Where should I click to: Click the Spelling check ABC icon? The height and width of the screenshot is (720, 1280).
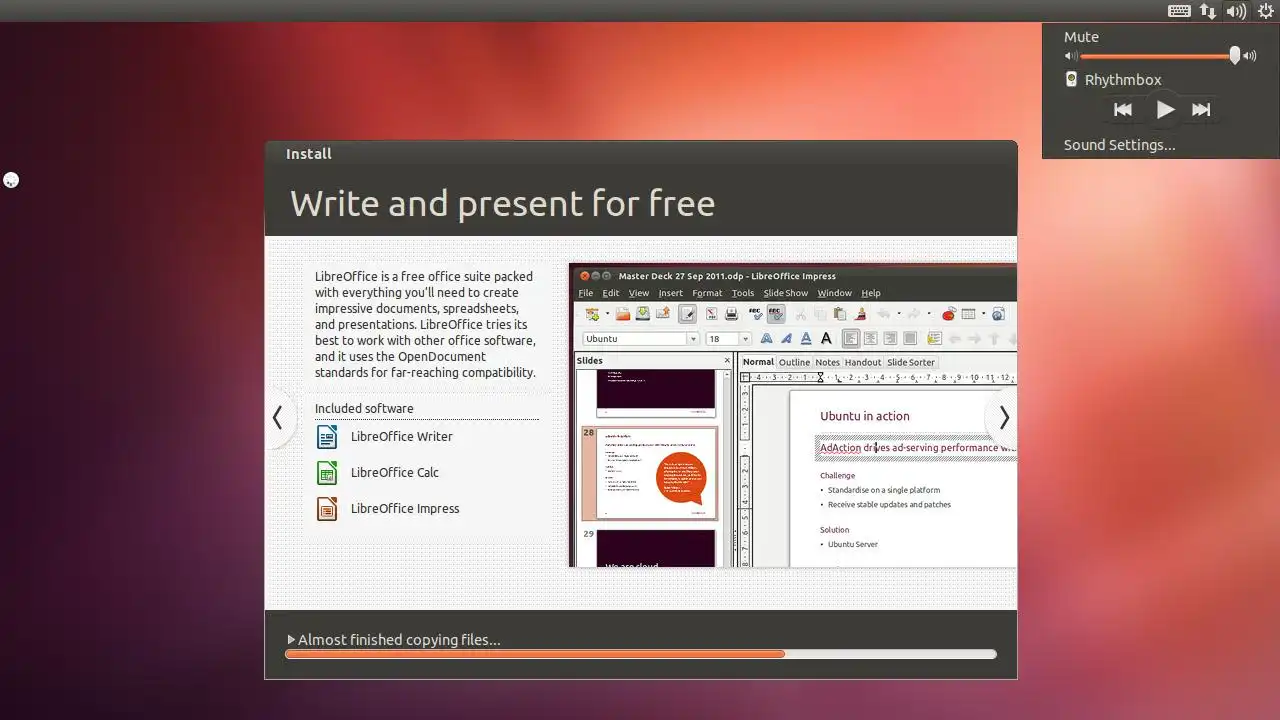pyautogui.click(x=755, y=314)
